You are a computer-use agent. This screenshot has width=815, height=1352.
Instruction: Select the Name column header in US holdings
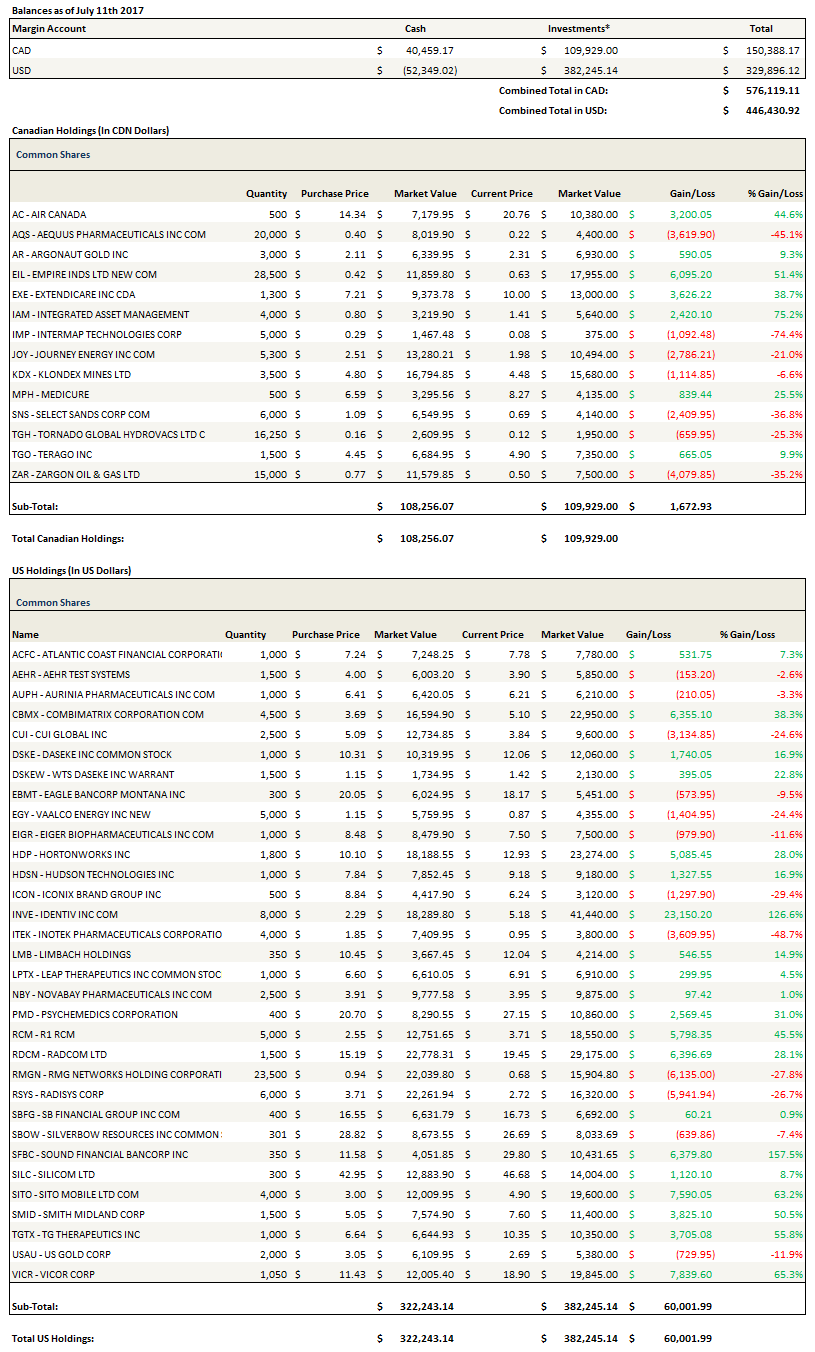tap(25, 634)
